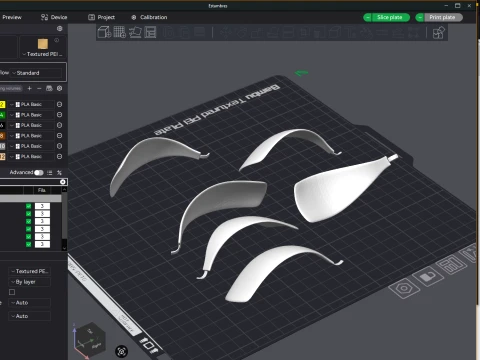This screenshot has height=360, width=480.
Task: Switch to the Device tab
Action: pos(54,17)
